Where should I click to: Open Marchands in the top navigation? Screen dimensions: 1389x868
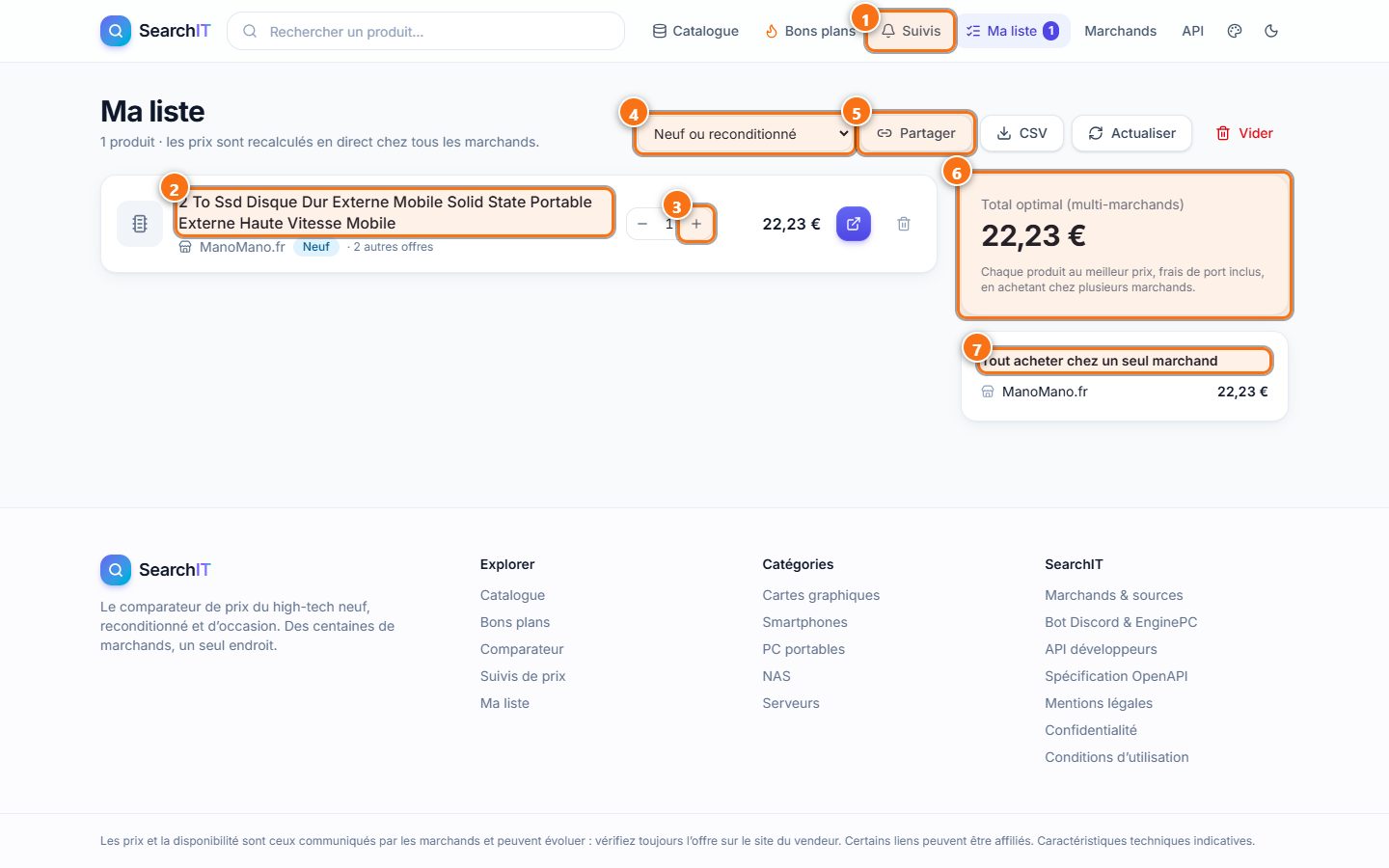[1120, 31]
